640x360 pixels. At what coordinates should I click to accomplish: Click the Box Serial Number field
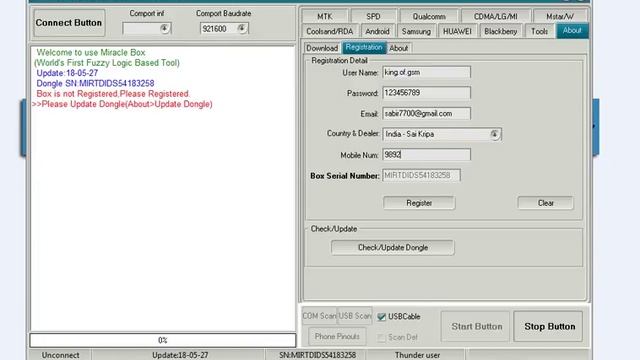point(421,176)
